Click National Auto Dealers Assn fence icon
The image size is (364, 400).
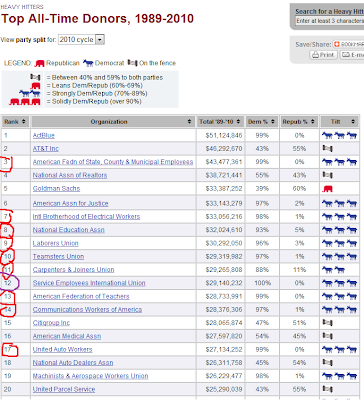(327, 362)
